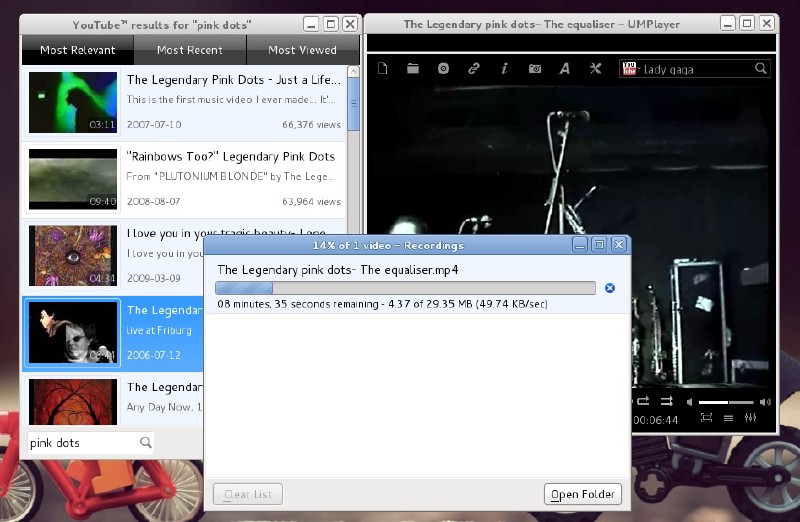Screen dimensions: 800x522
Task: Click the Open Folder button in Recordings
Action: click(x=583, y=494)
